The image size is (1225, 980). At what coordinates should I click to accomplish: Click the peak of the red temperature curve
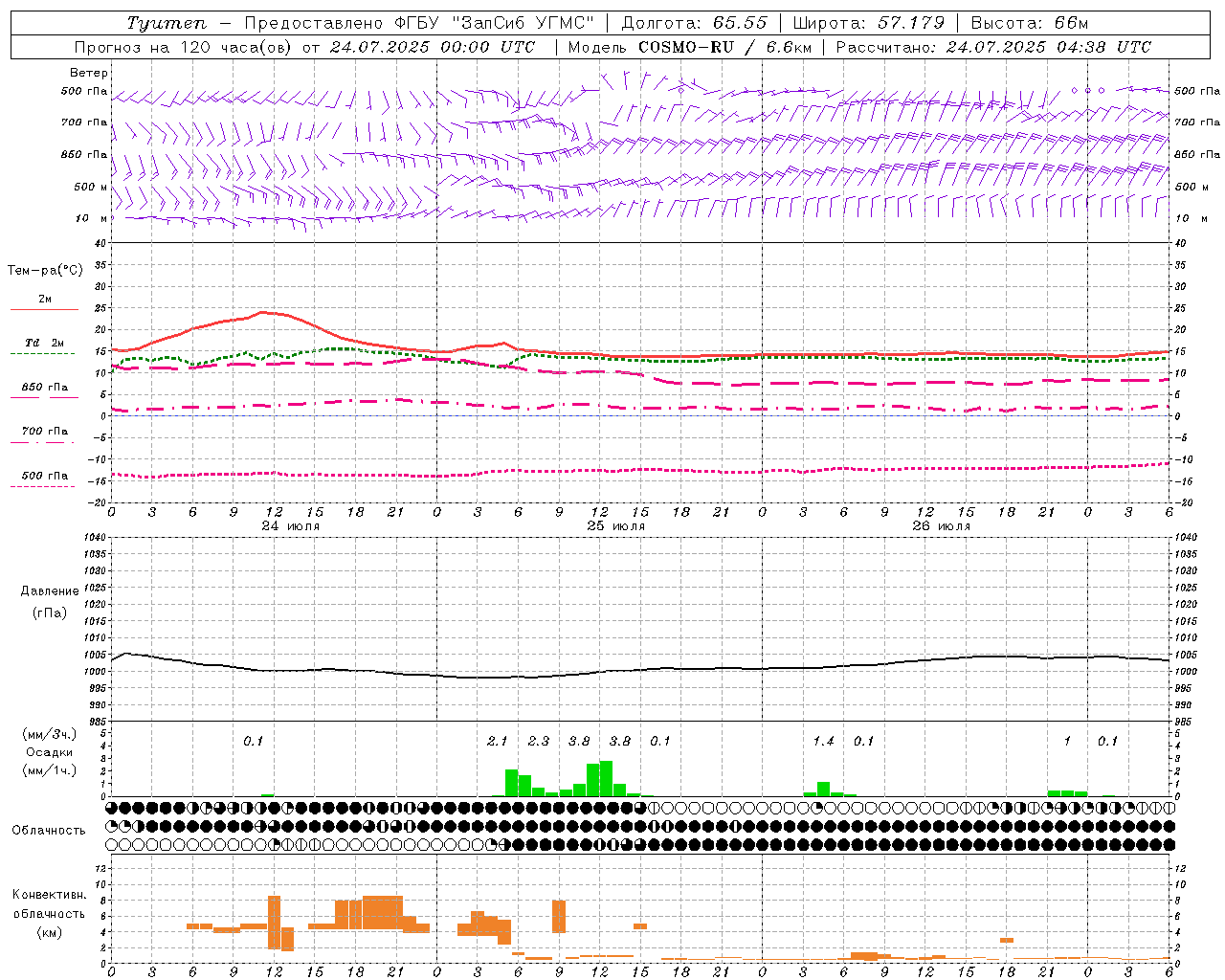tap(264, 312)
